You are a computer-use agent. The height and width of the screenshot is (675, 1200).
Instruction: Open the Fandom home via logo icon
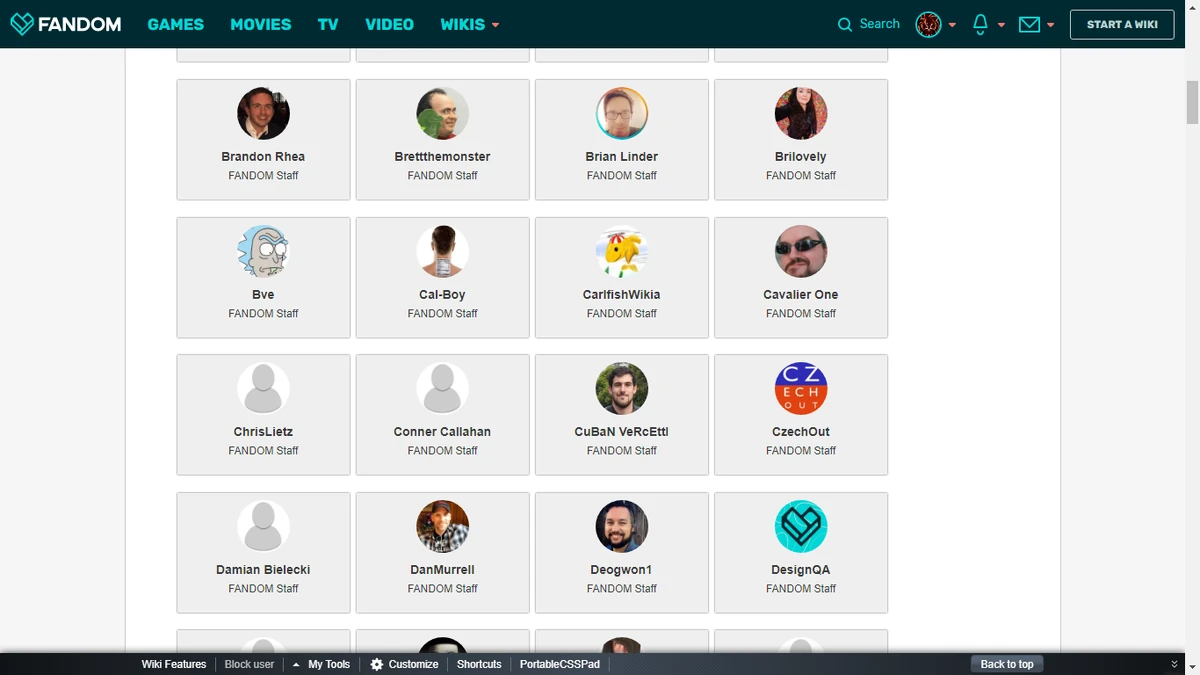pos(22,24)
